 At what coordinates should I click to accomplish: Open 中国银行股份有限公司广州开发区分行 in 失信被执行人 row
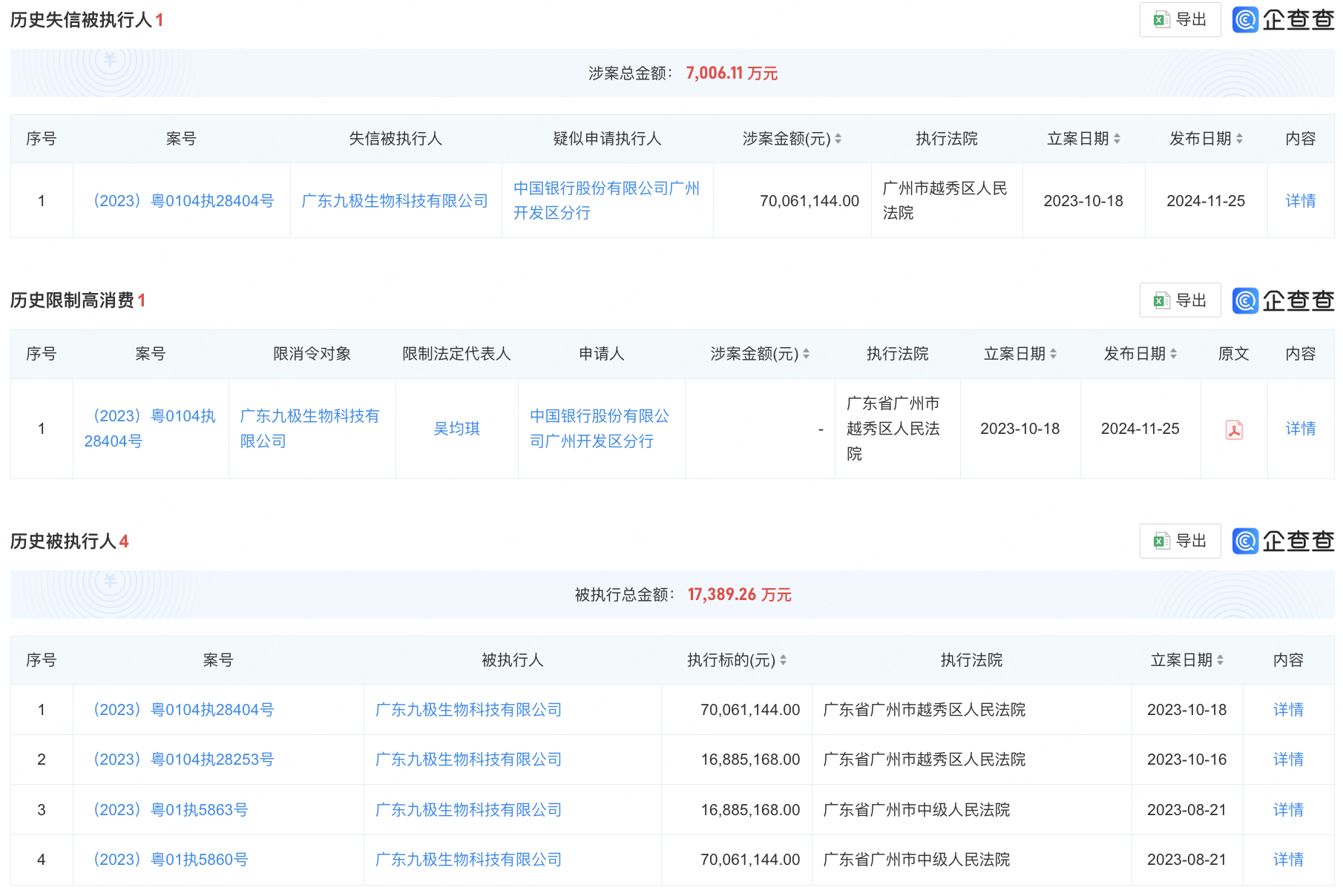coord(607,200)
